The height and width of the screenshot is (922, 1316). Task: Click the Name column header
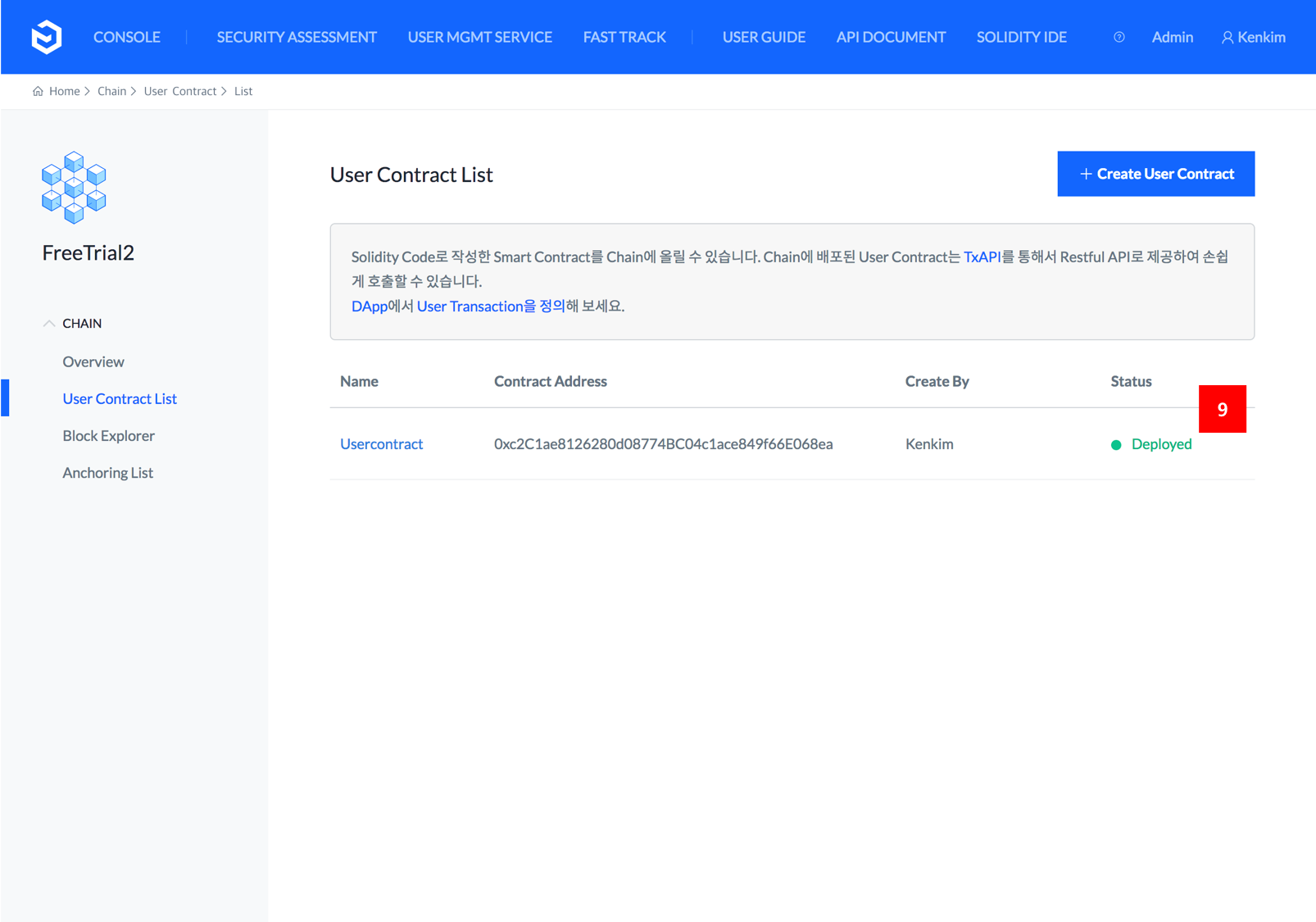click(359, 381)
